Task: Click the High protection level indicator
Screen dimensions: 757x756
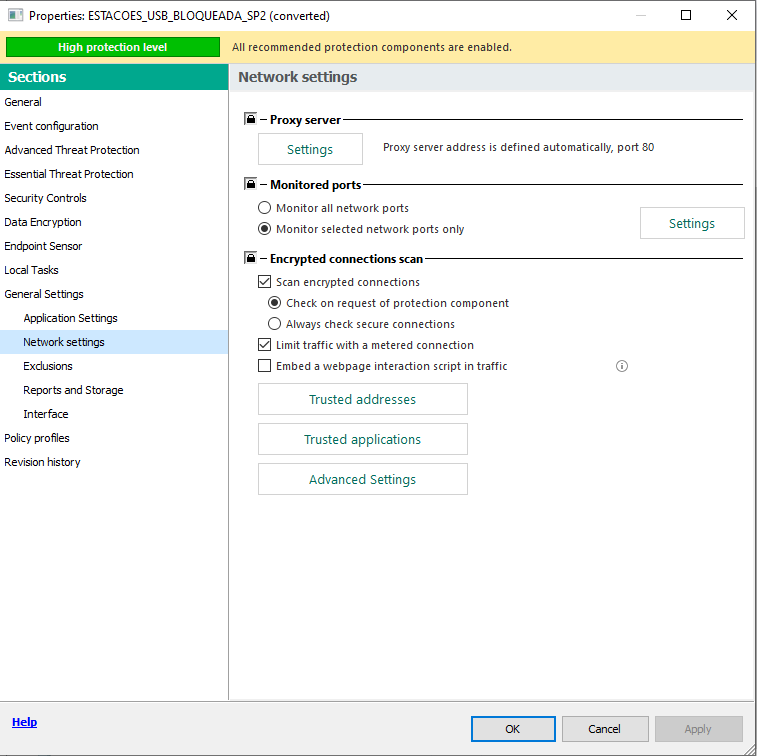Action: 112,47
